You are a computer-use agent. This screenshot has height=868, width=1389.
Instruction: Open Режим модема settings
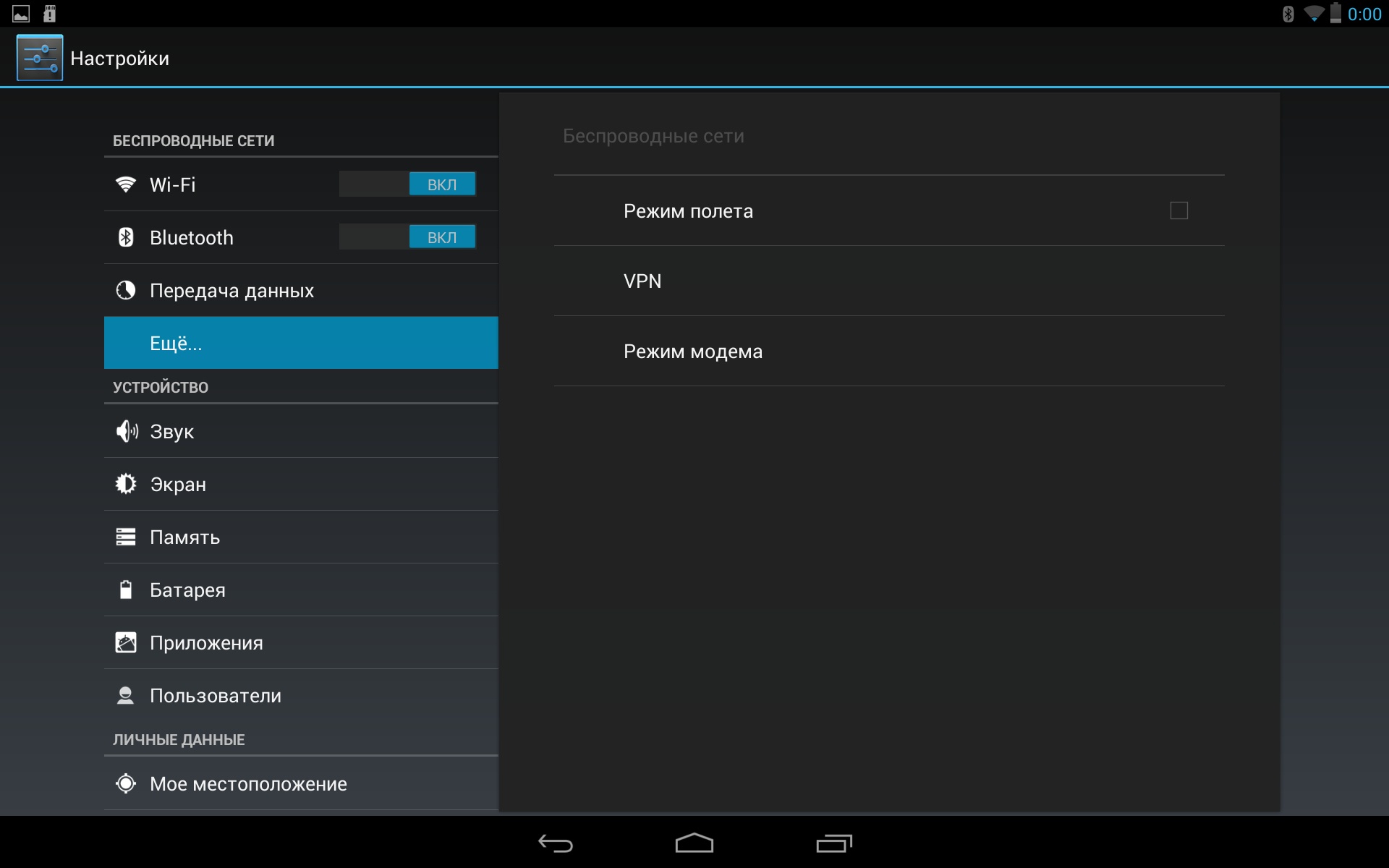[x=888, y=351]
